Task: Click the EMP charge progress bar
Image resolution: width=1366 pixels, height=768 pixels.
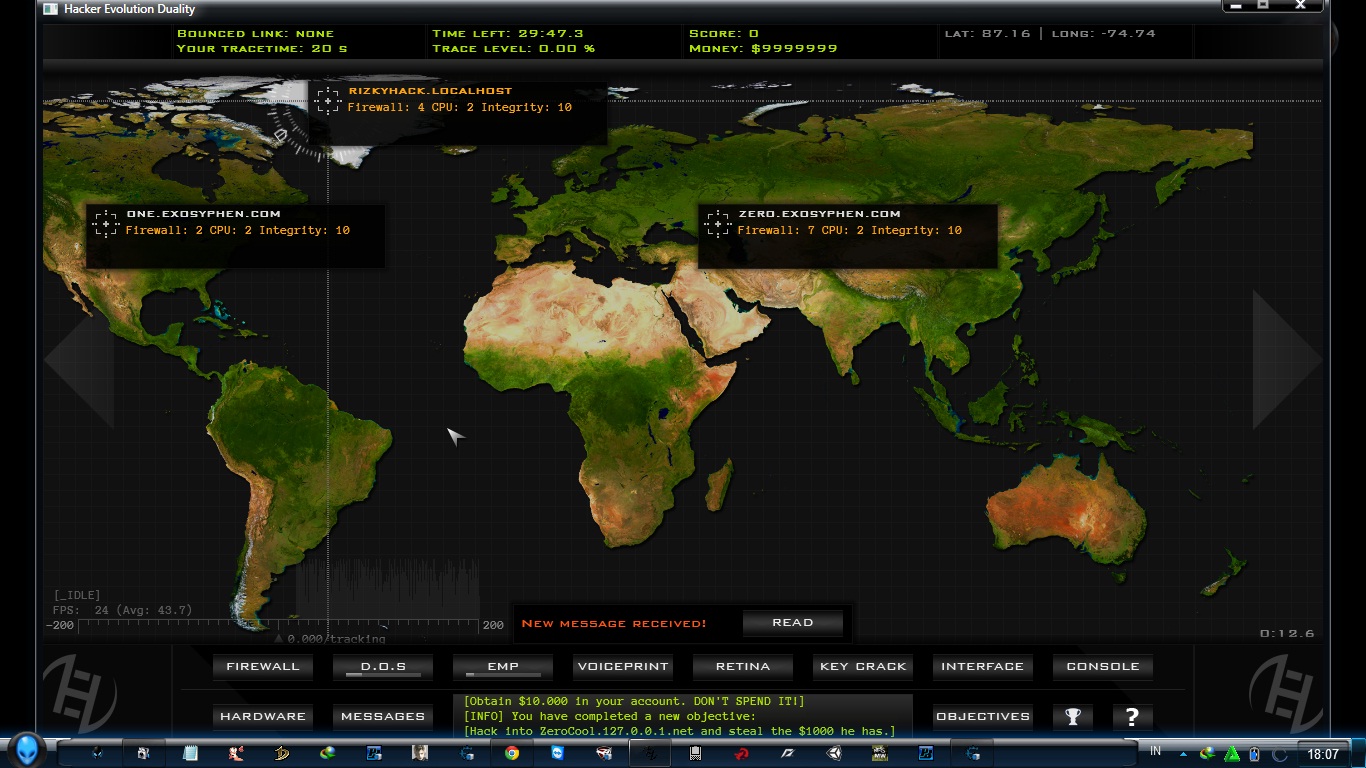Action: click(503, 675)
